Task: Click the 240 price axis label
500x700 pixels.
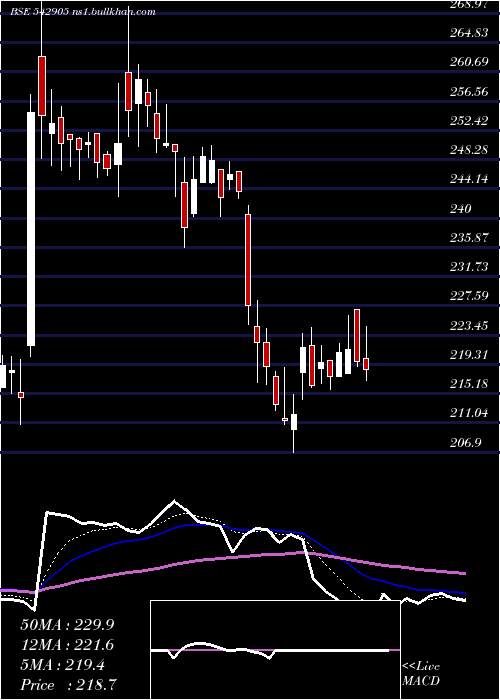Action: point(460,208)
